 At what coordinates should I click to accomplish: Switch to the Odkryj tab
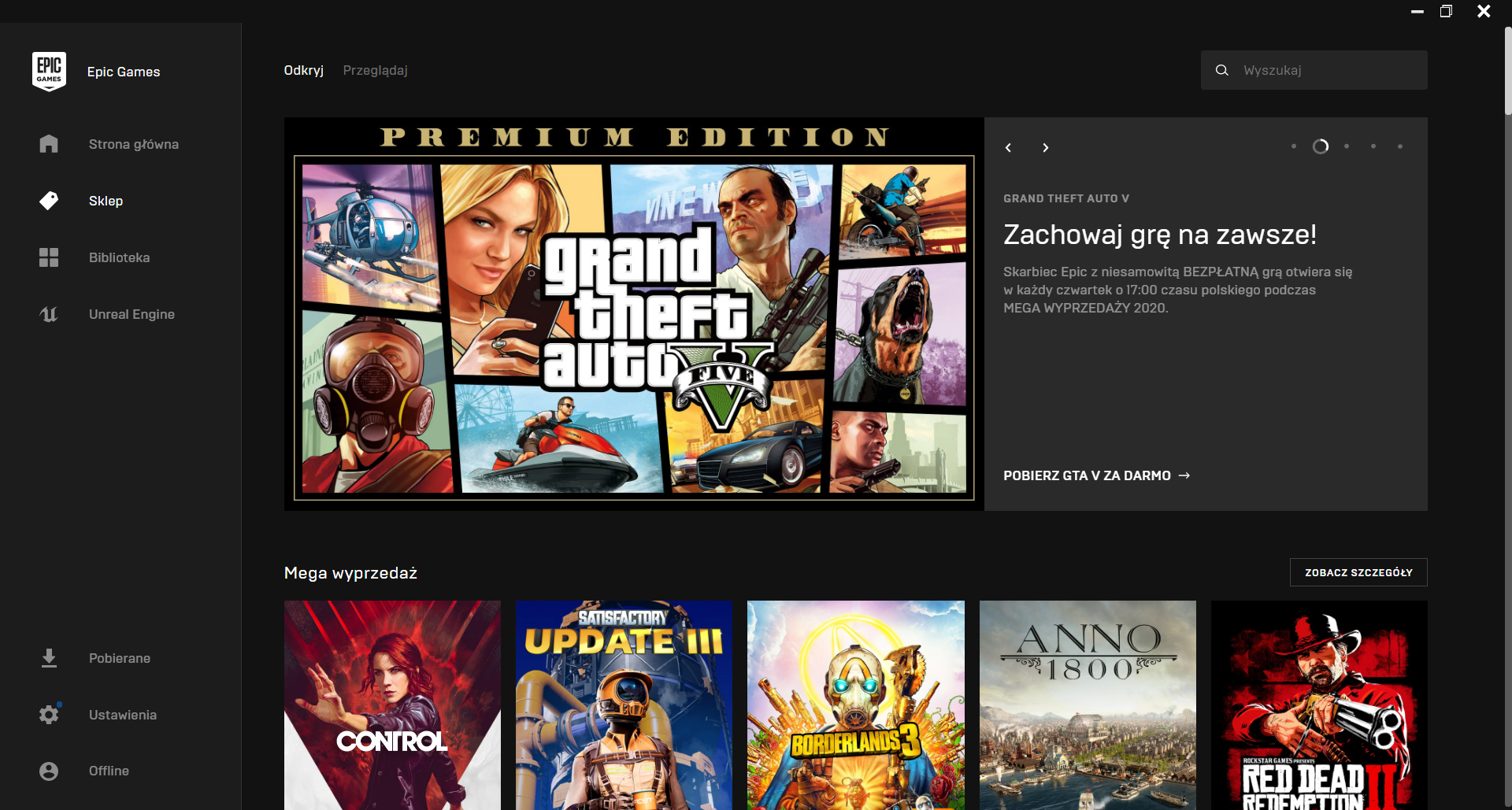pyautogui.click(x=303, y=71)
